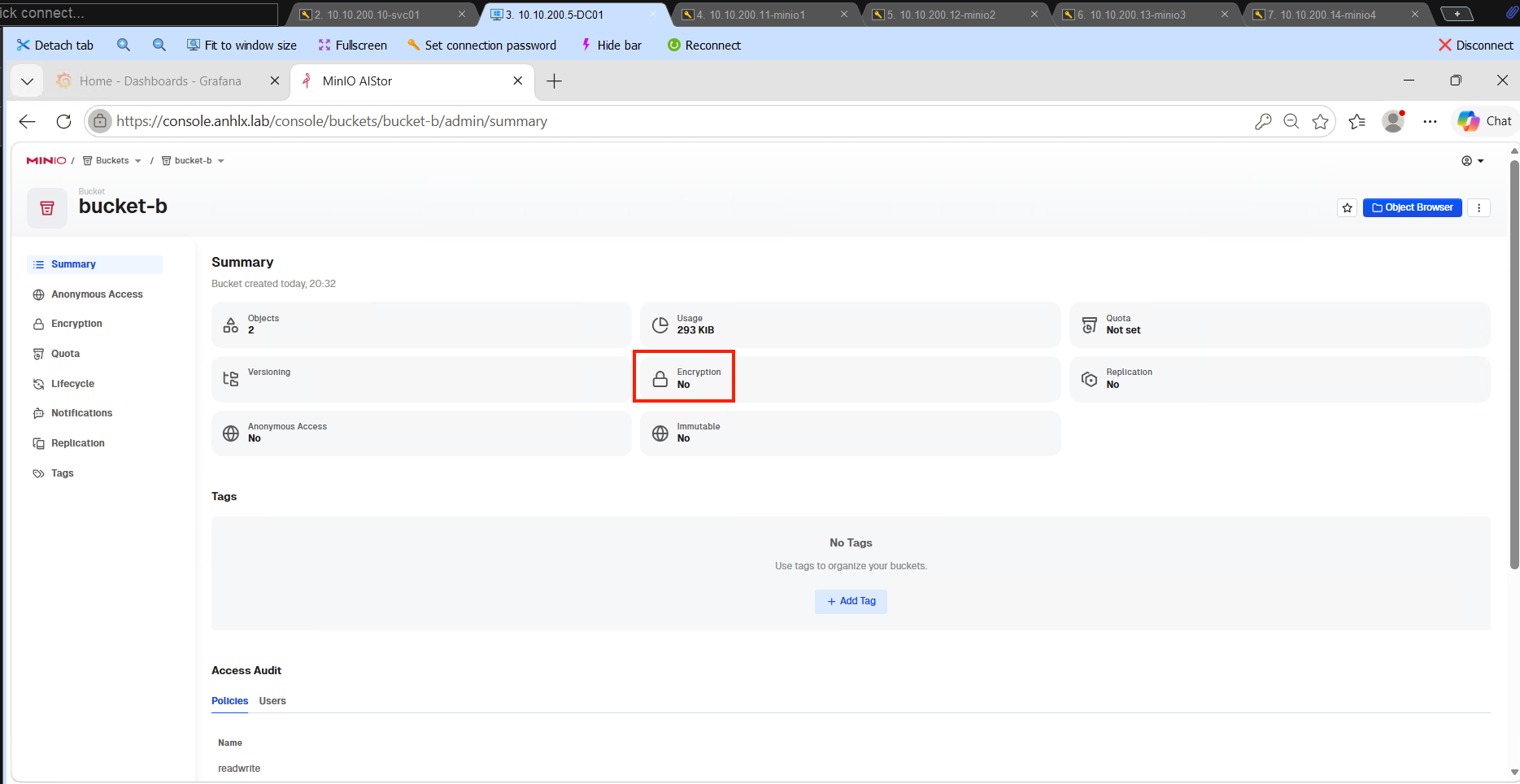The width and height of the screenshot is (1520, 784).
Task: Switch to Home - Dashboards - Grafana tab
Action: click(160, 81)
